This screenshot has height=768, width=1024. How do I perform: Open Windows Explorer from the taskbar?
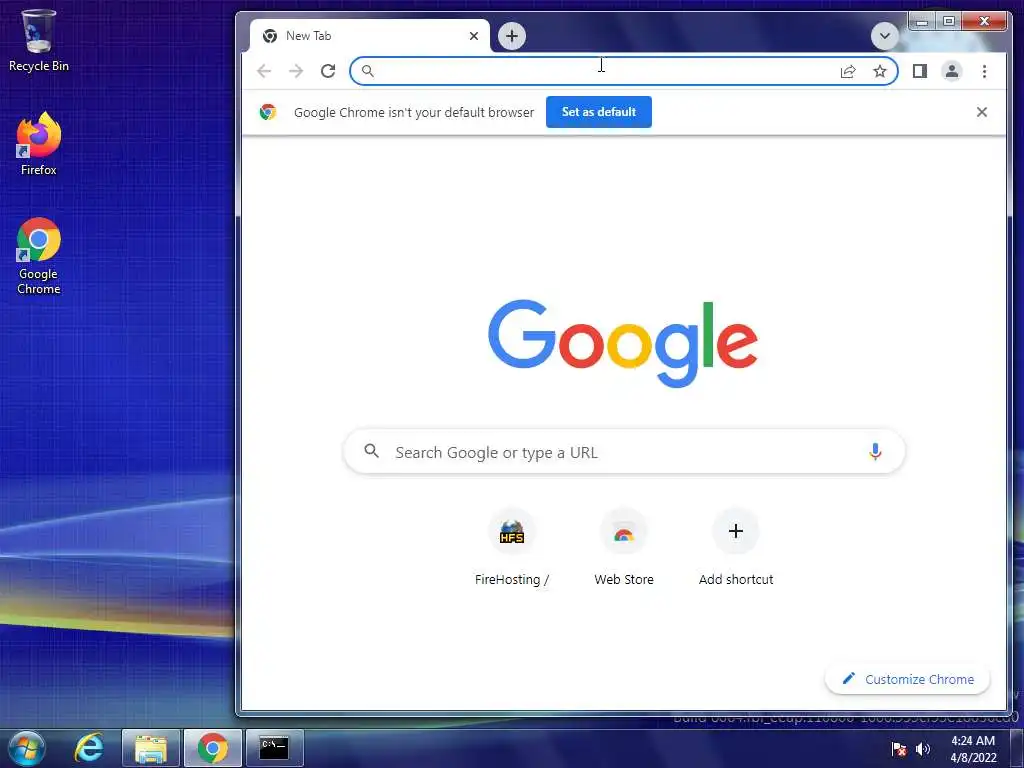[x=151, y=748]
